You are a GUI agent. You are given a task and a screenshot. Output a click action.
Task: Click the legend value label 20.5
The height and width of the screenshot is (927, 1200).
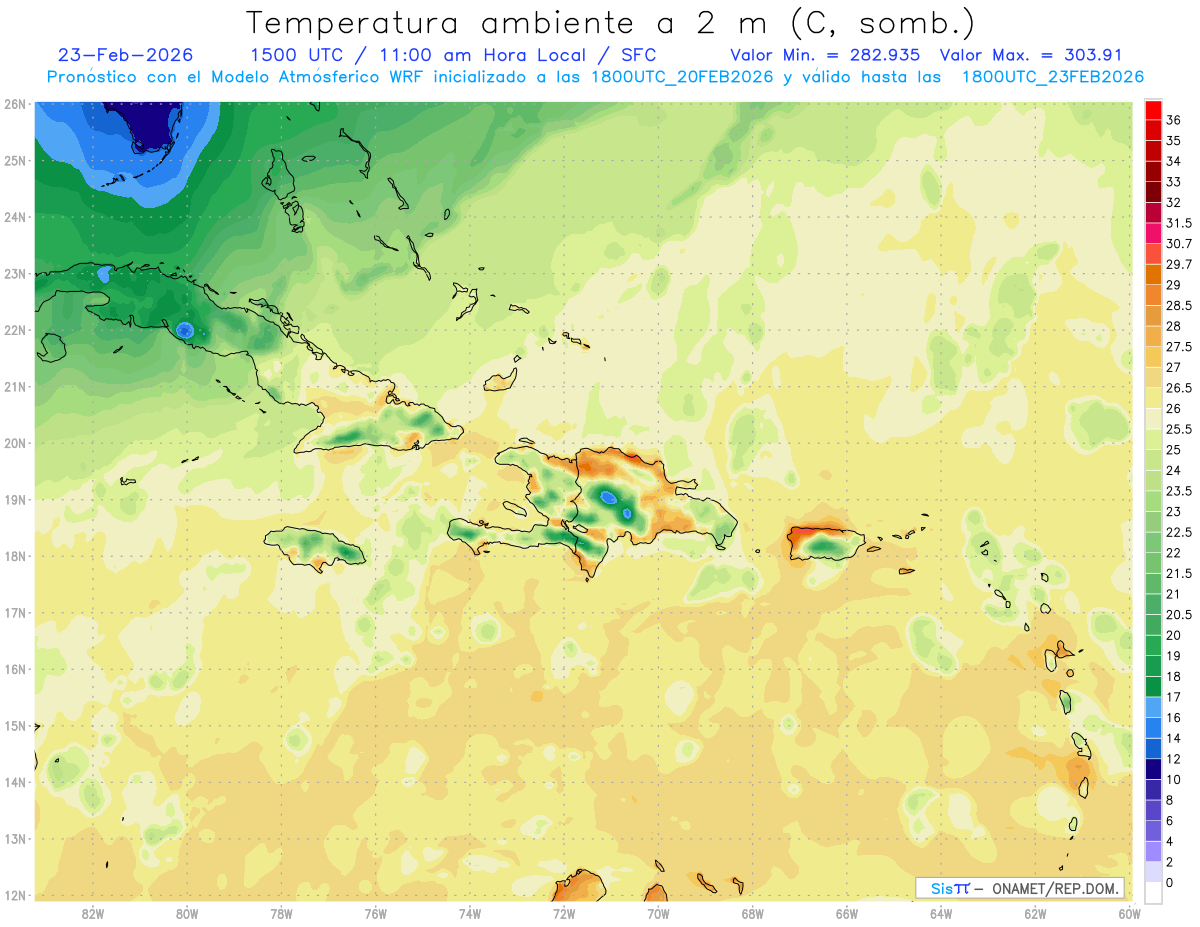pos(1179,615)
